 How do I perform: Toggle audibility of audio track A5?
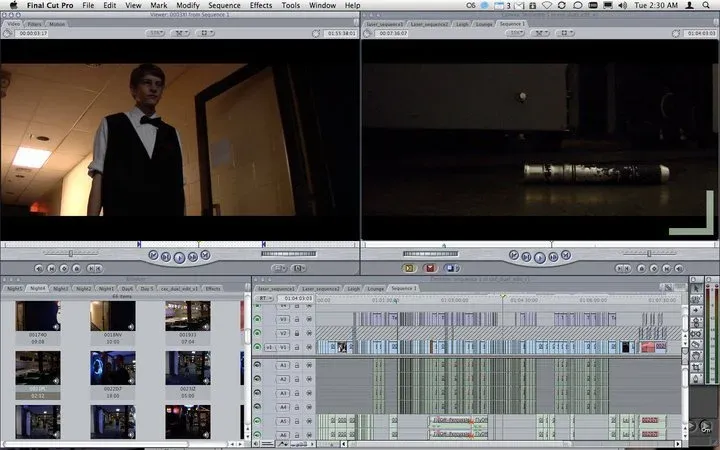coord(257,420)
